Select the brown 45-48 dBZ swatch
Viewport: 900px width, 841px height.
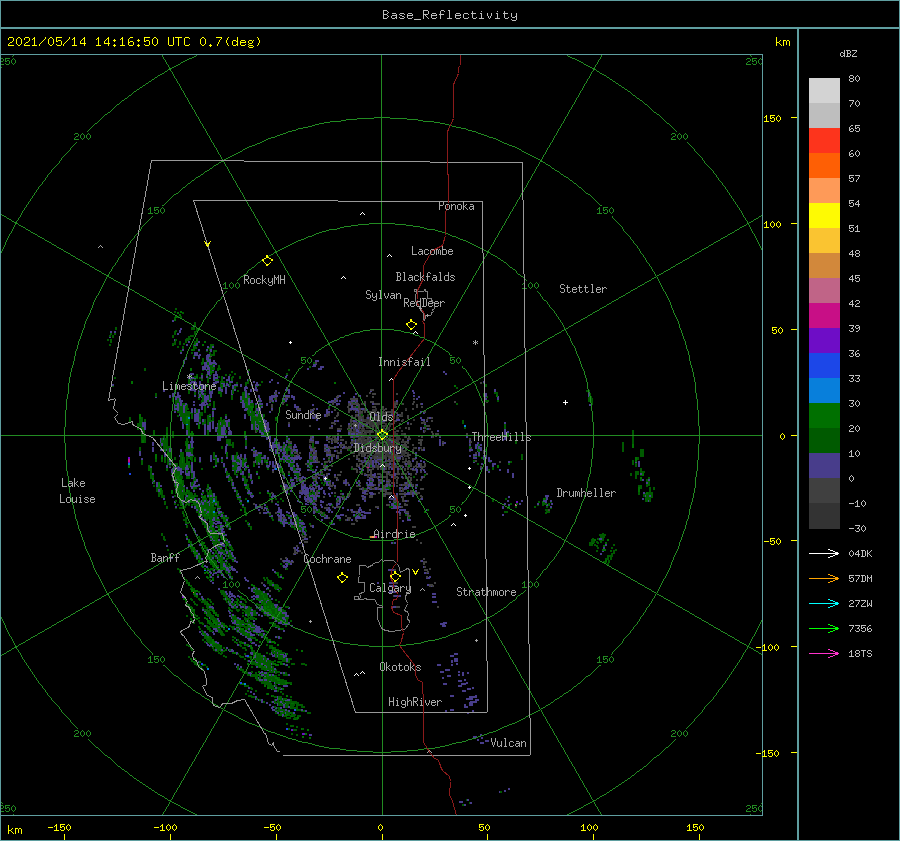824,266
